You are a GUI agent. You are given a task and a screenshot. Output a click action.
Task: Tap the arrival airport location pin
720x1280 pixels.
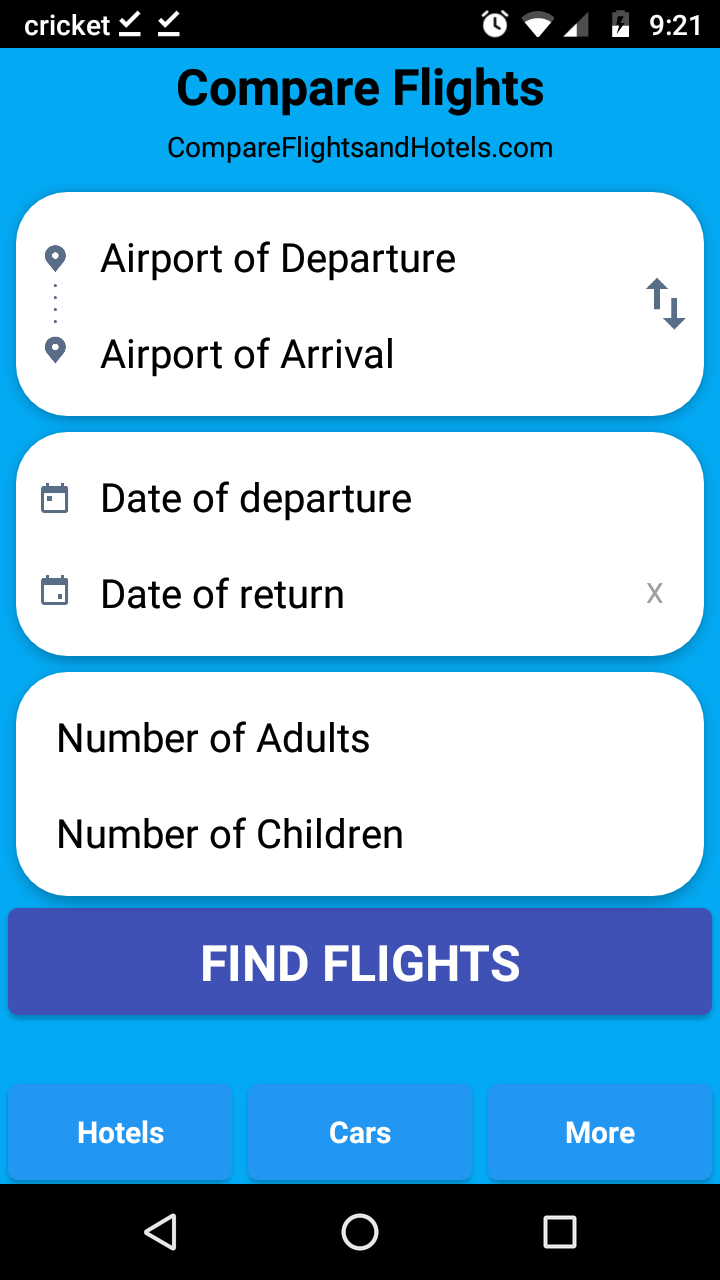[x=56, y=351]
